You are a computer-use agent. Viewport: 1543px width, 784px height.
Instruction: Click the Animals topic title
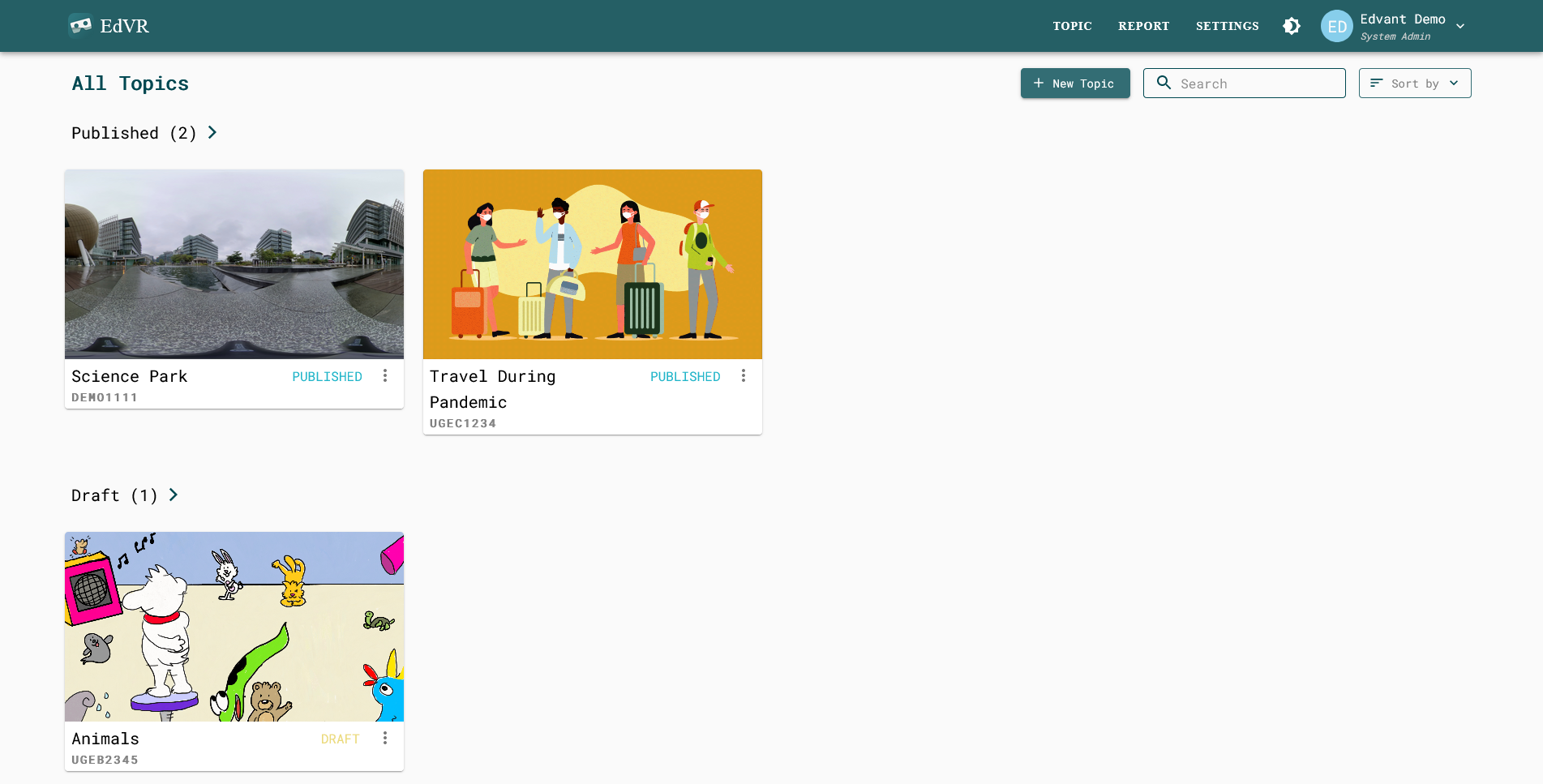105,739
